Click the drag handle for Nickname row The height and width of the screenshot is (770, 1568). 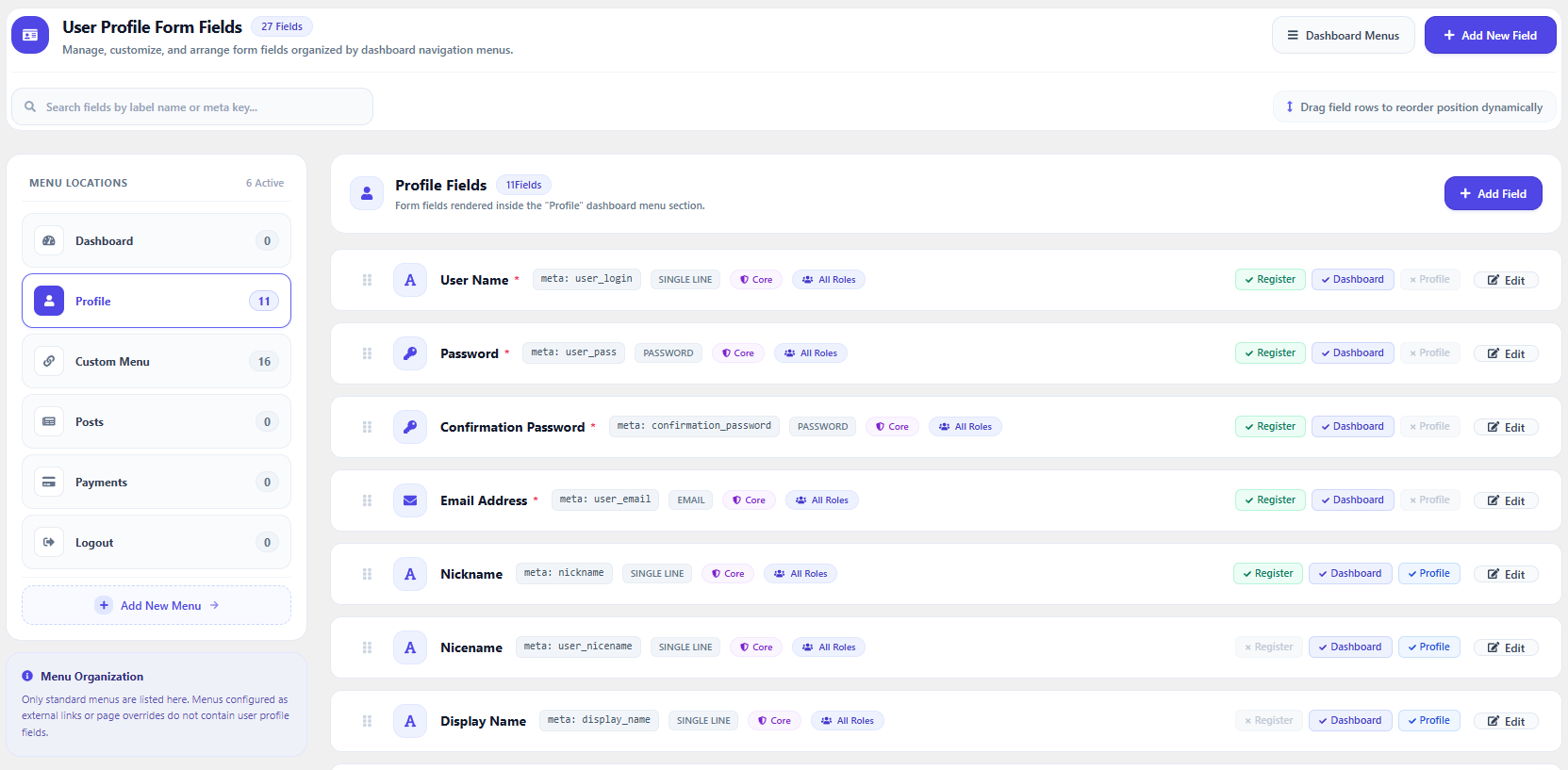pos(367,574)
